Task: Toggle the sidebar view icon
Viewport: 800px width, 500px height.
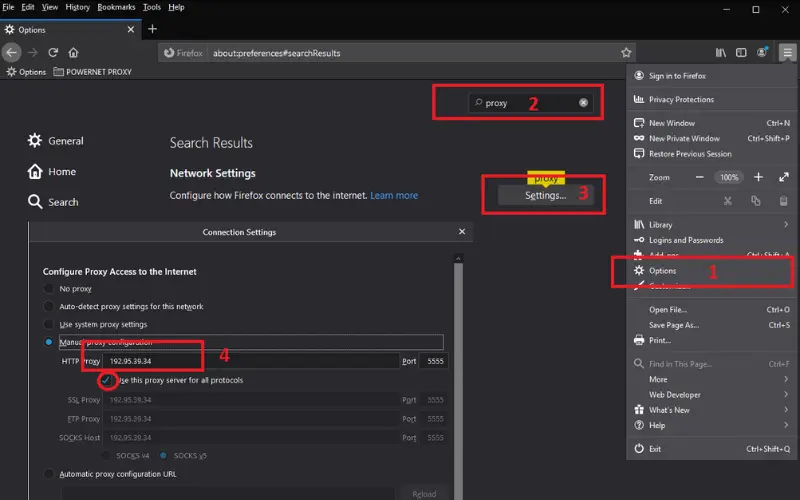Action: click(x=741, y=53)
